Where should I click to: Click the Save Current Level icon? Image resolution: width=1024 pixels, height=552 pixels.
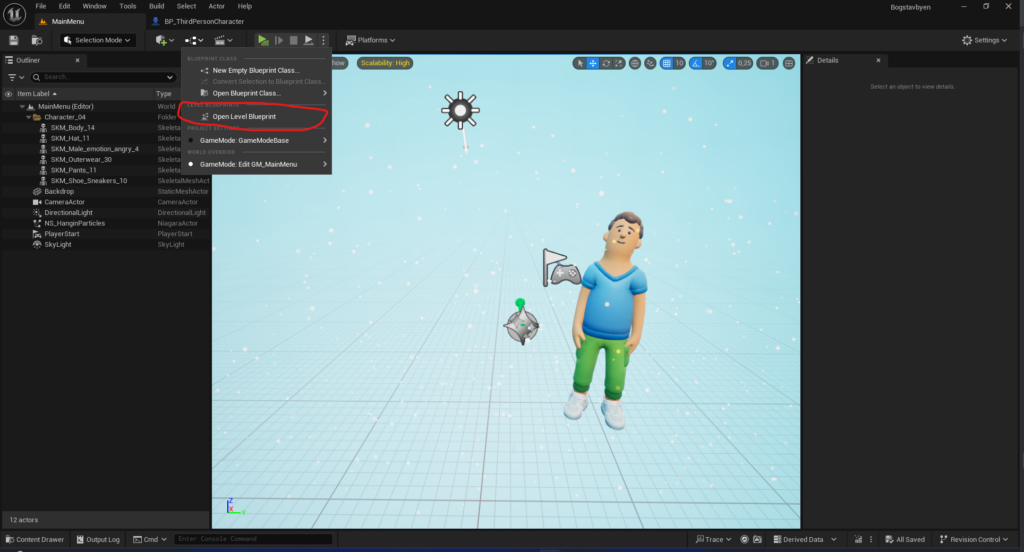(x=14, y=40)
